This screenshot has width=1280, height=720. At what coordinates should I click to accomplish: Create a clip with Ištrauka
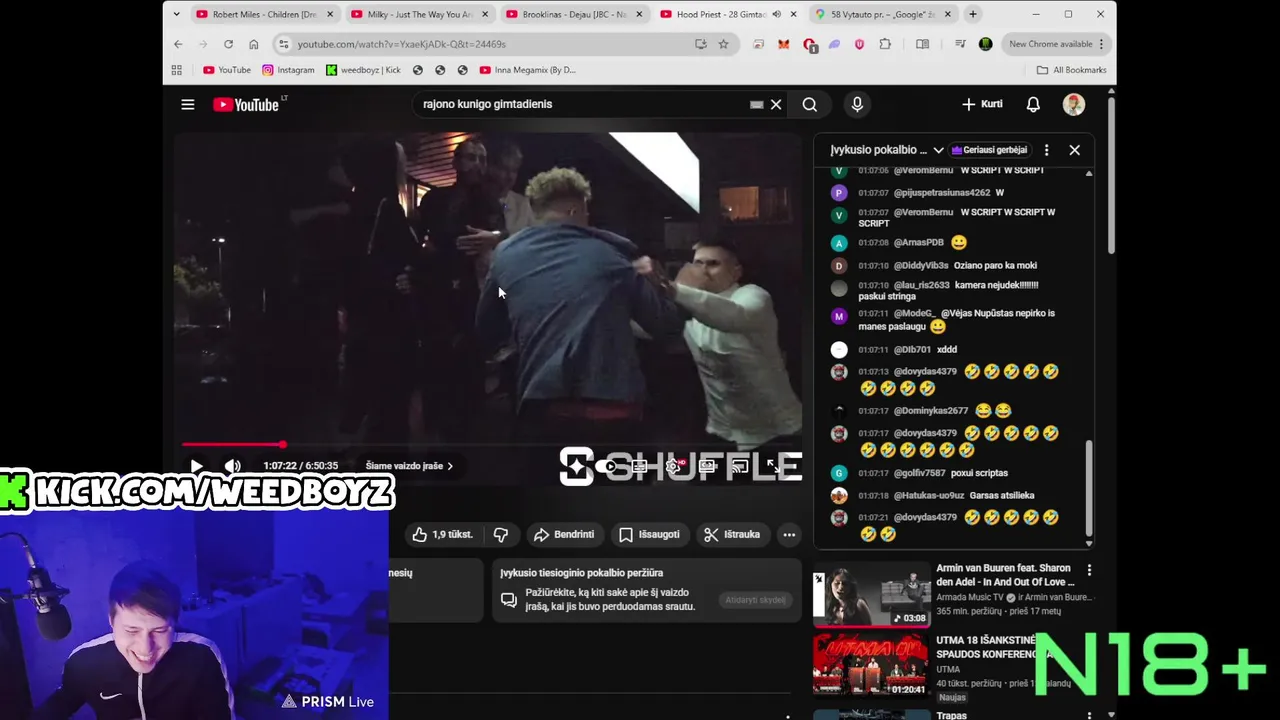[732, 535]
